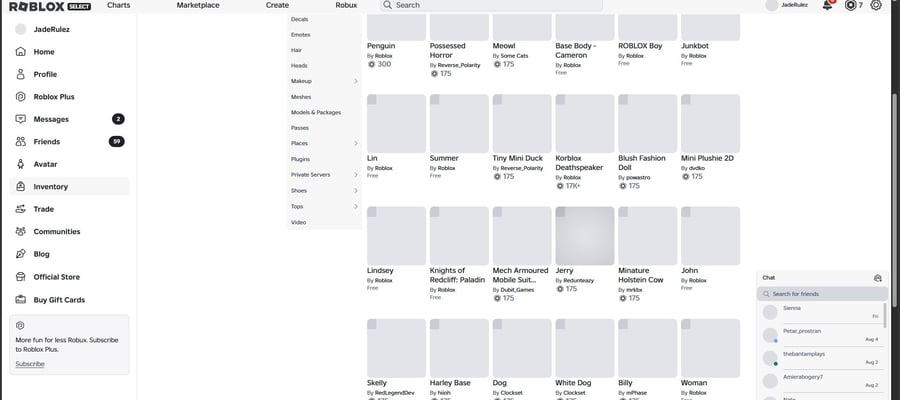Expand the Shoes category chevron
The image size is (900, 400).
356,191
